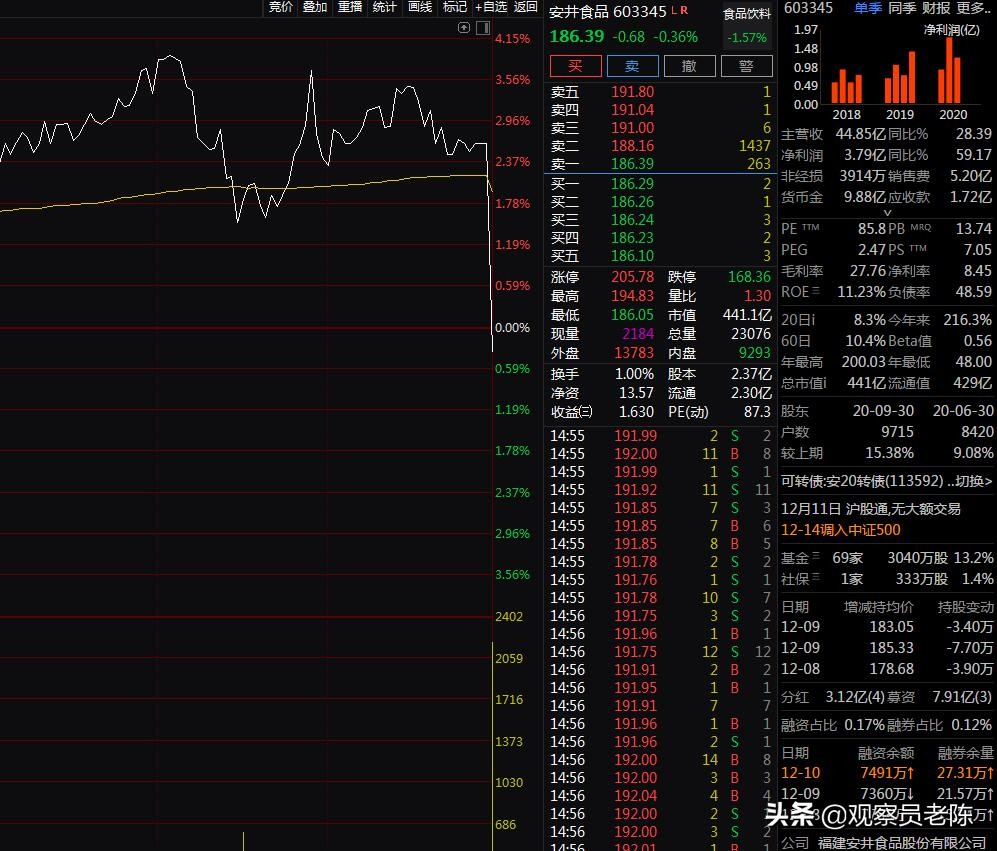Click 标记 to mark the stock

click(455, 7)
